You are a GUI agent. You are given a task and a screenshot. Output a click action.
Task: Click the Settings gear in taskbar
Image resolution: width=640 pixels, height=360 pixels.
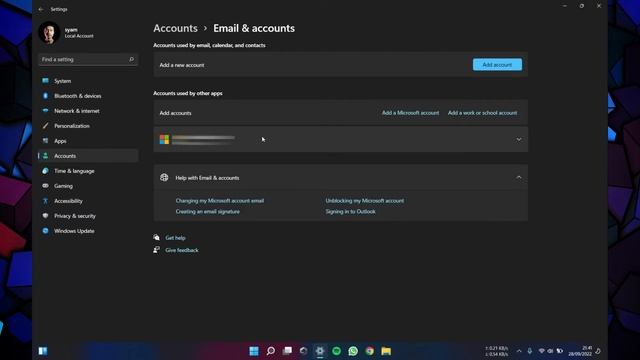(320, 351)
